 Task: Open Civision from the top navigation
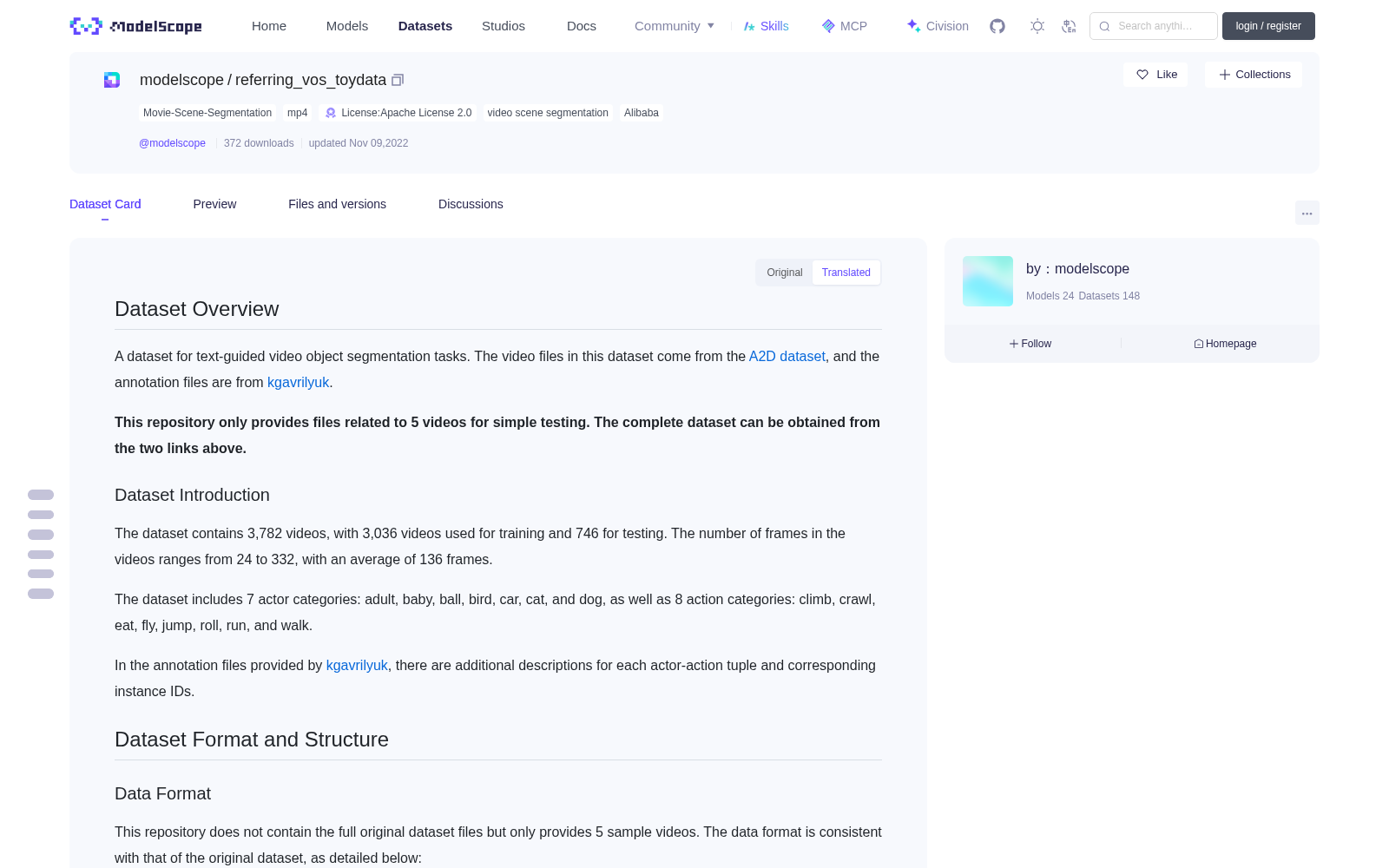point(938,26)
